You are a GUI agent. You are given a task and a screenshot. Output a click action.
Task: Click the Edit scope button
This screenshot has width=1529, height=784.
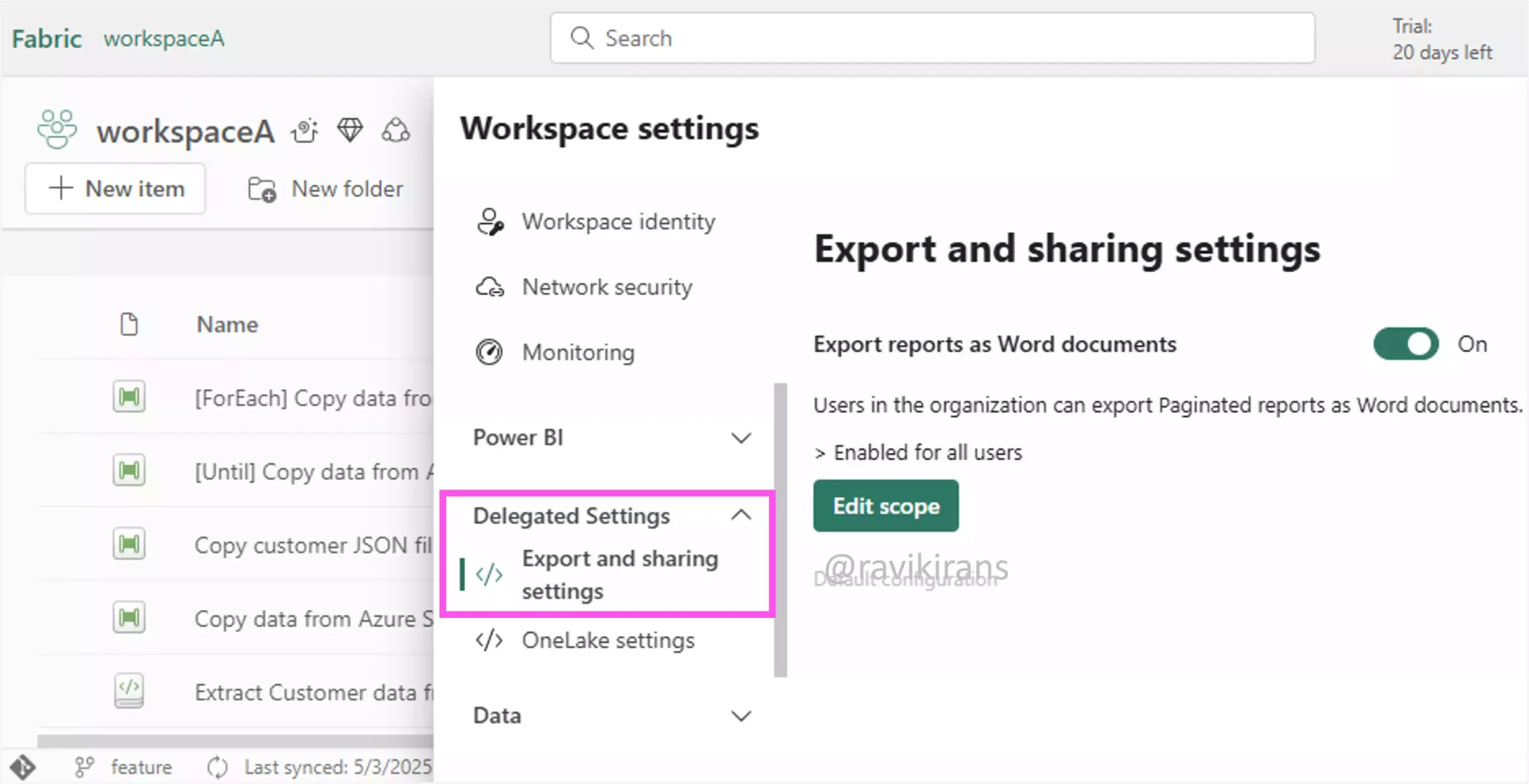(x=886, y=506)
